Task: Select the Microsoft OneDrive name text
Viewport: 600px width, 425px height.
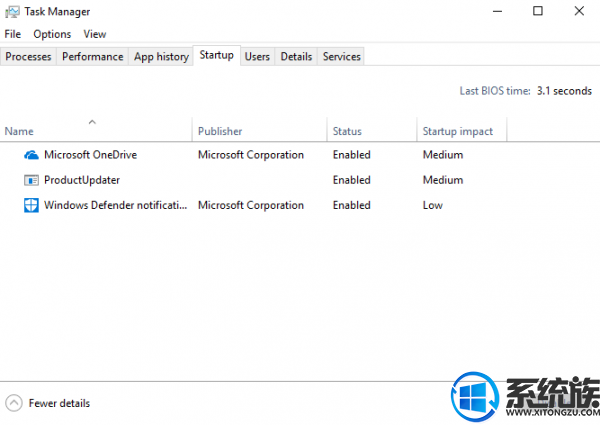Action: click(x=90, y=155)
